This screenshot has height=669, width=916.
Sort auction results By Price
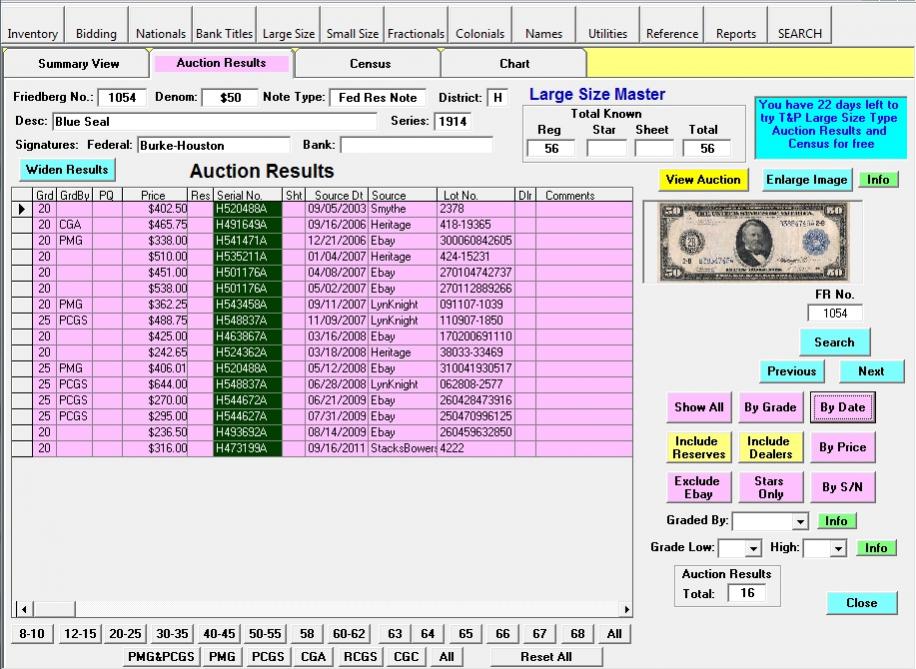tap(842, 447)
